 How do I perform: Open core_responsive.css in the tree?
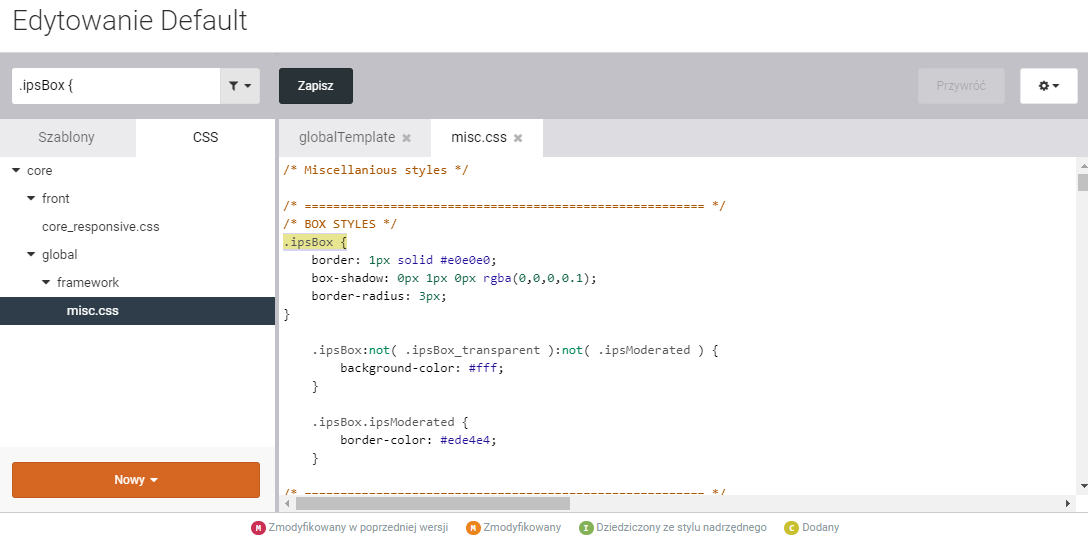pos(100,227)
